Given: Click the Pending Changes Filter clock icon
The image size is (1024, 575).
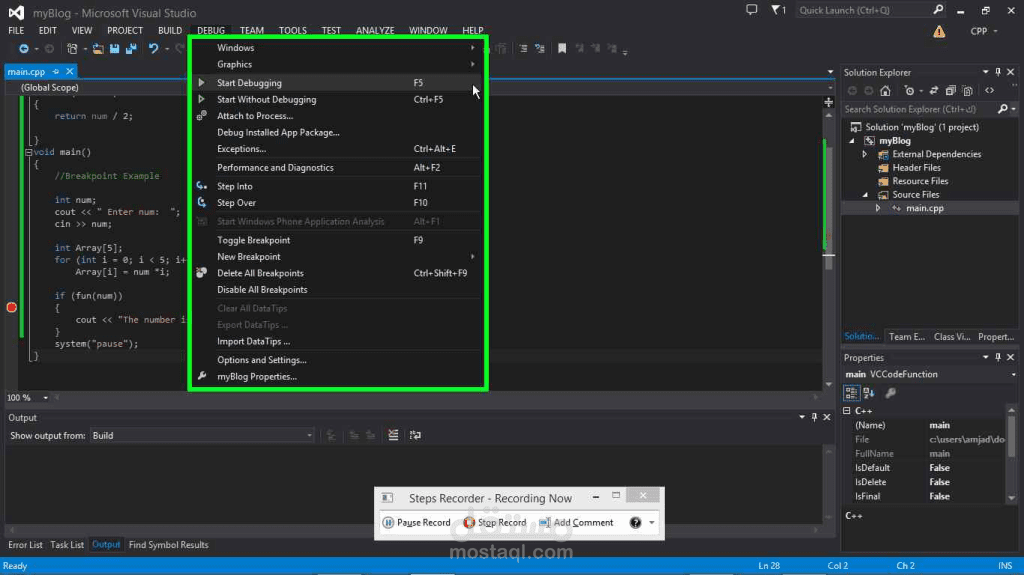Looking at the screenshot, I should (x=910, y=91).
